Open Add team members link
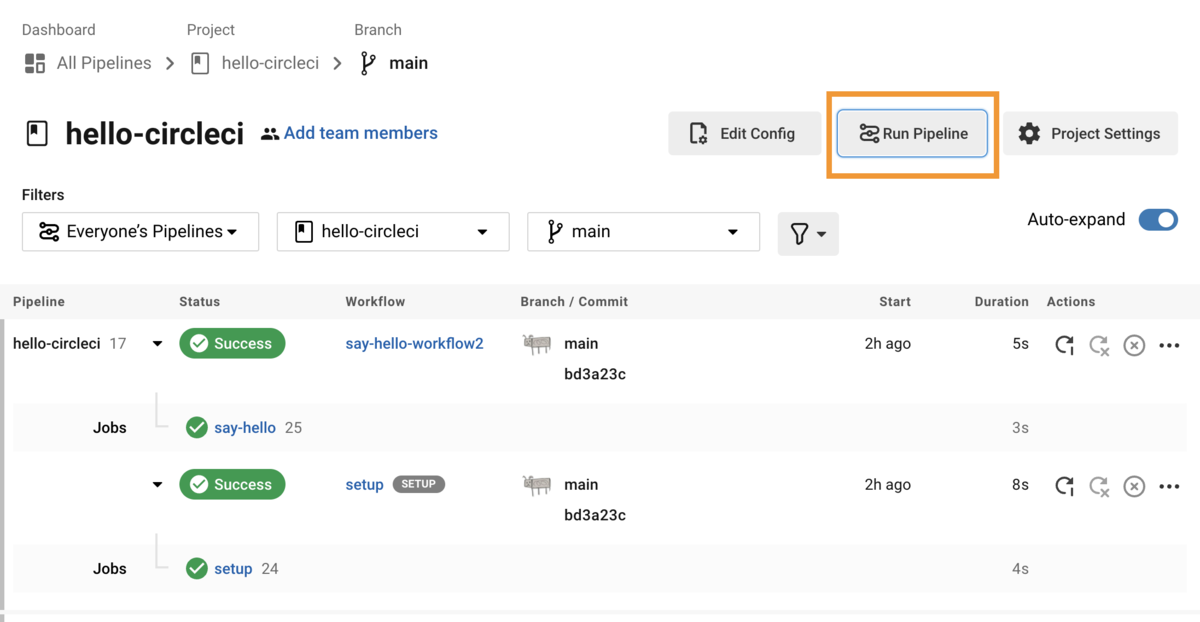This screenshot has width=1200, height=622. pyautogui.click(x=360, y=133)
